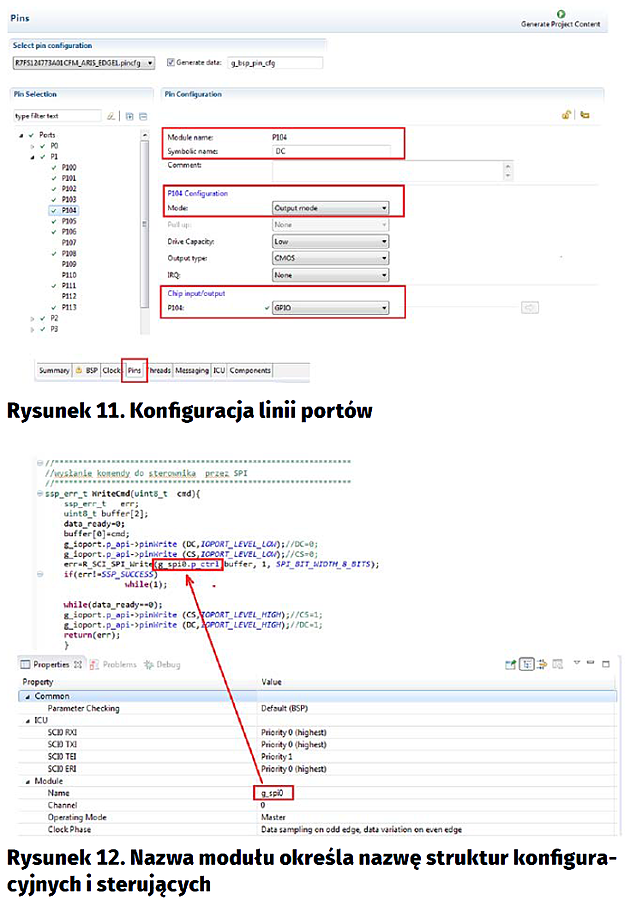Click the expand all tree icon
636x900 pixels.
[129, 116]
